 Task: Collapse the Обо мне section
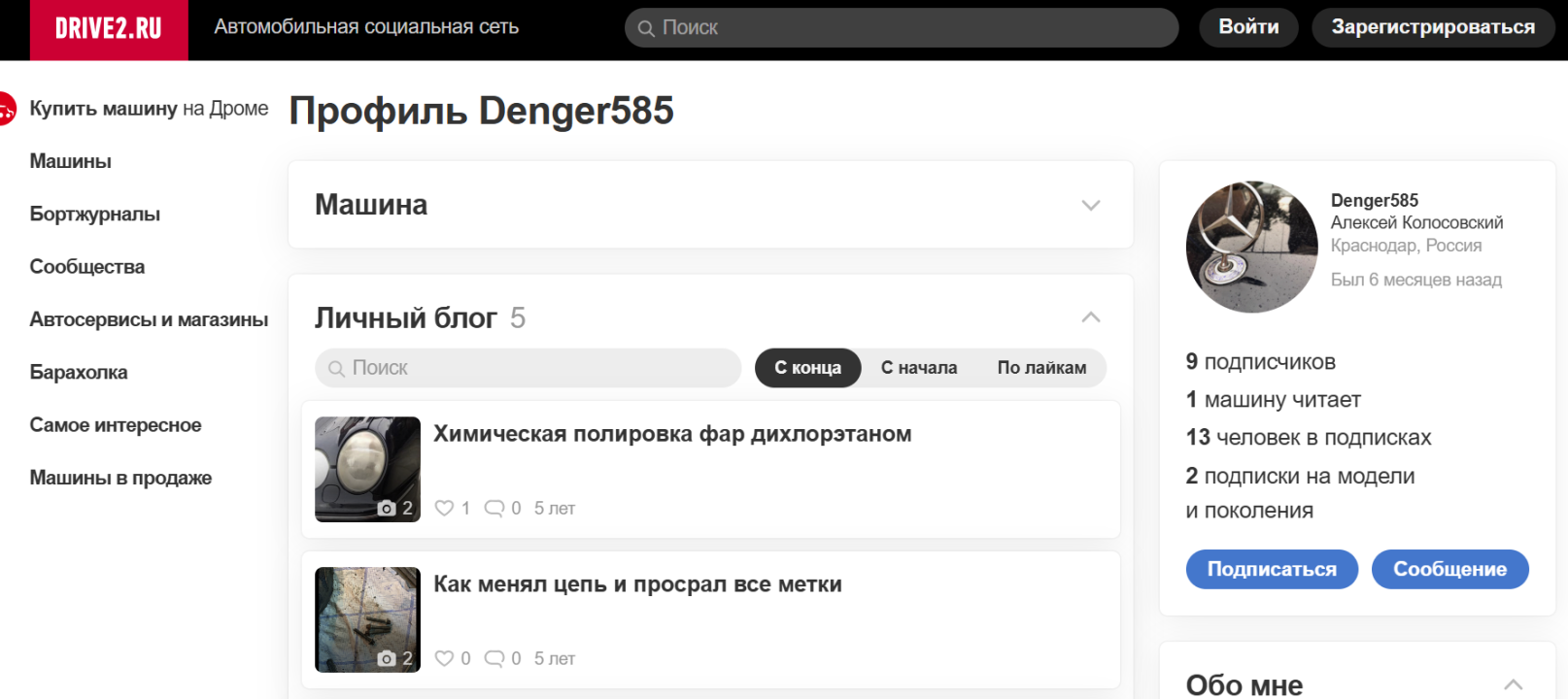pos(1513,684)
